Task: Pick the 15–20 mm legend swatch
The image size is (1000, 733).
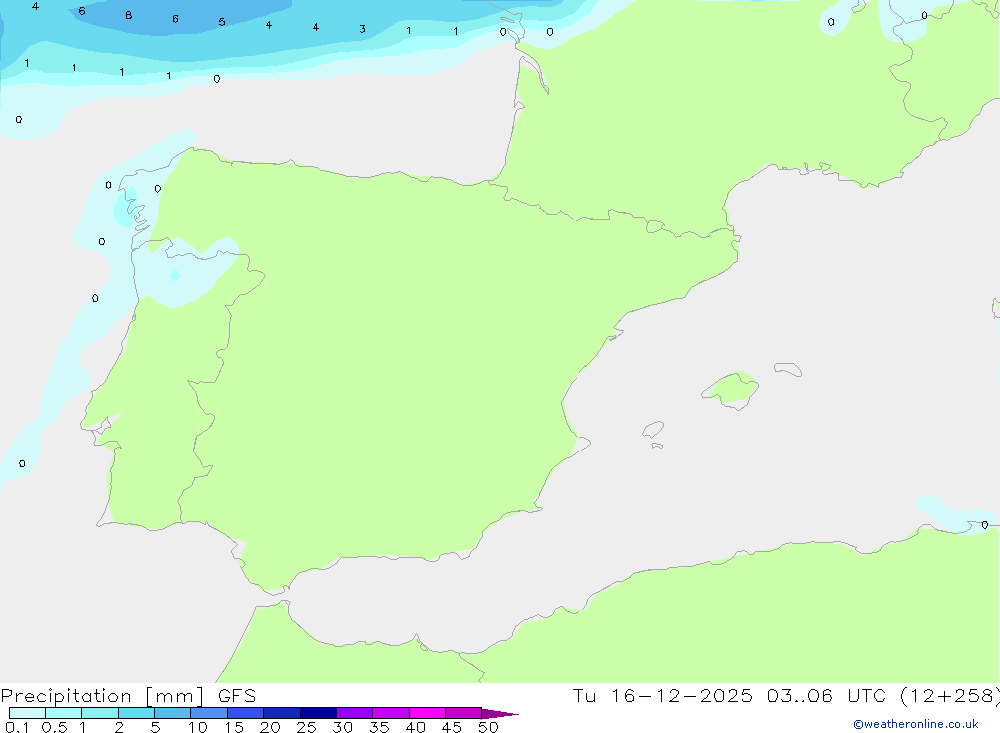Action: click(x=246, y=713)
